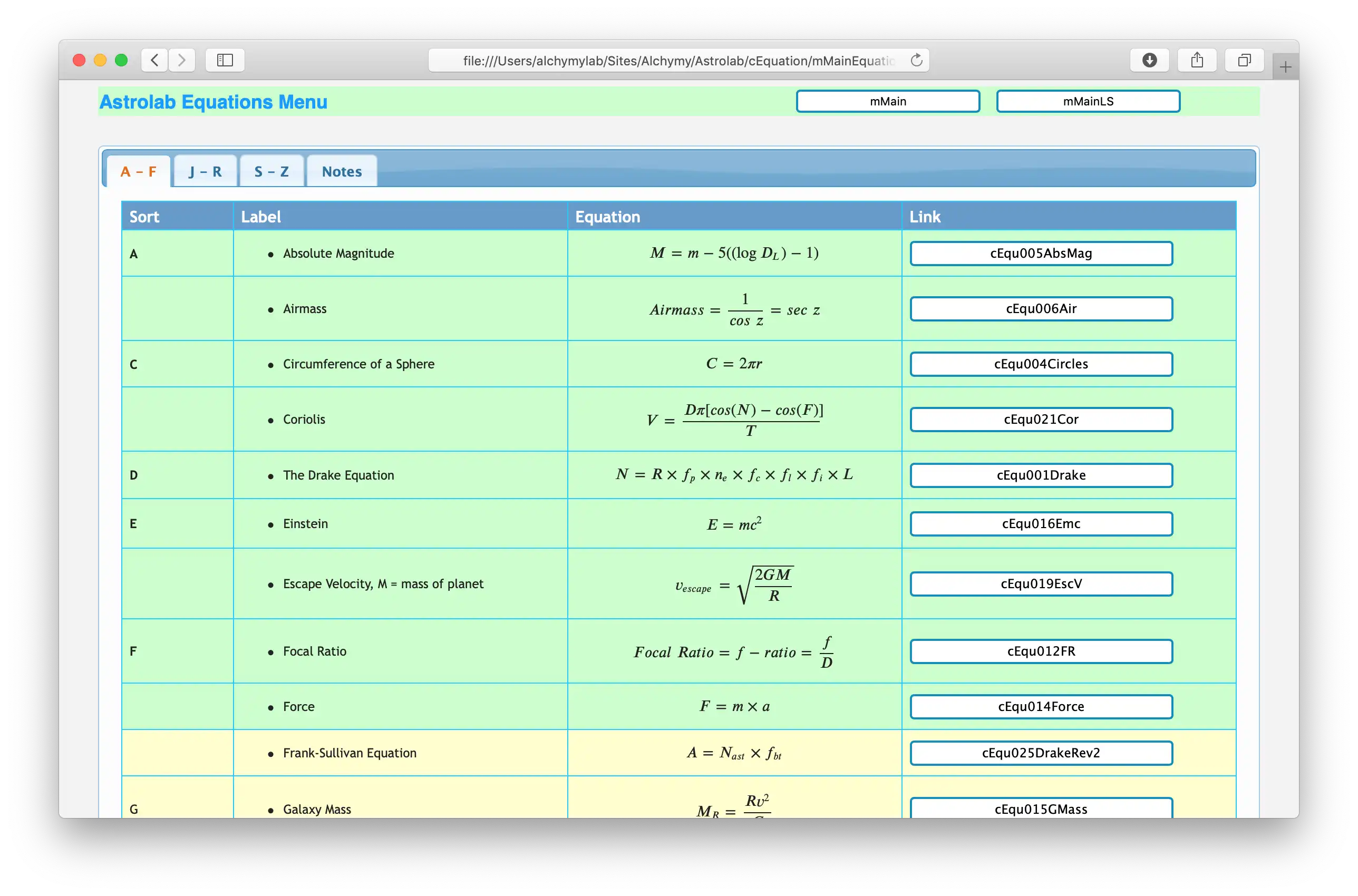Click the cEqu016Emc link button
1358x896 pixels.
(x=1041, y=523)
